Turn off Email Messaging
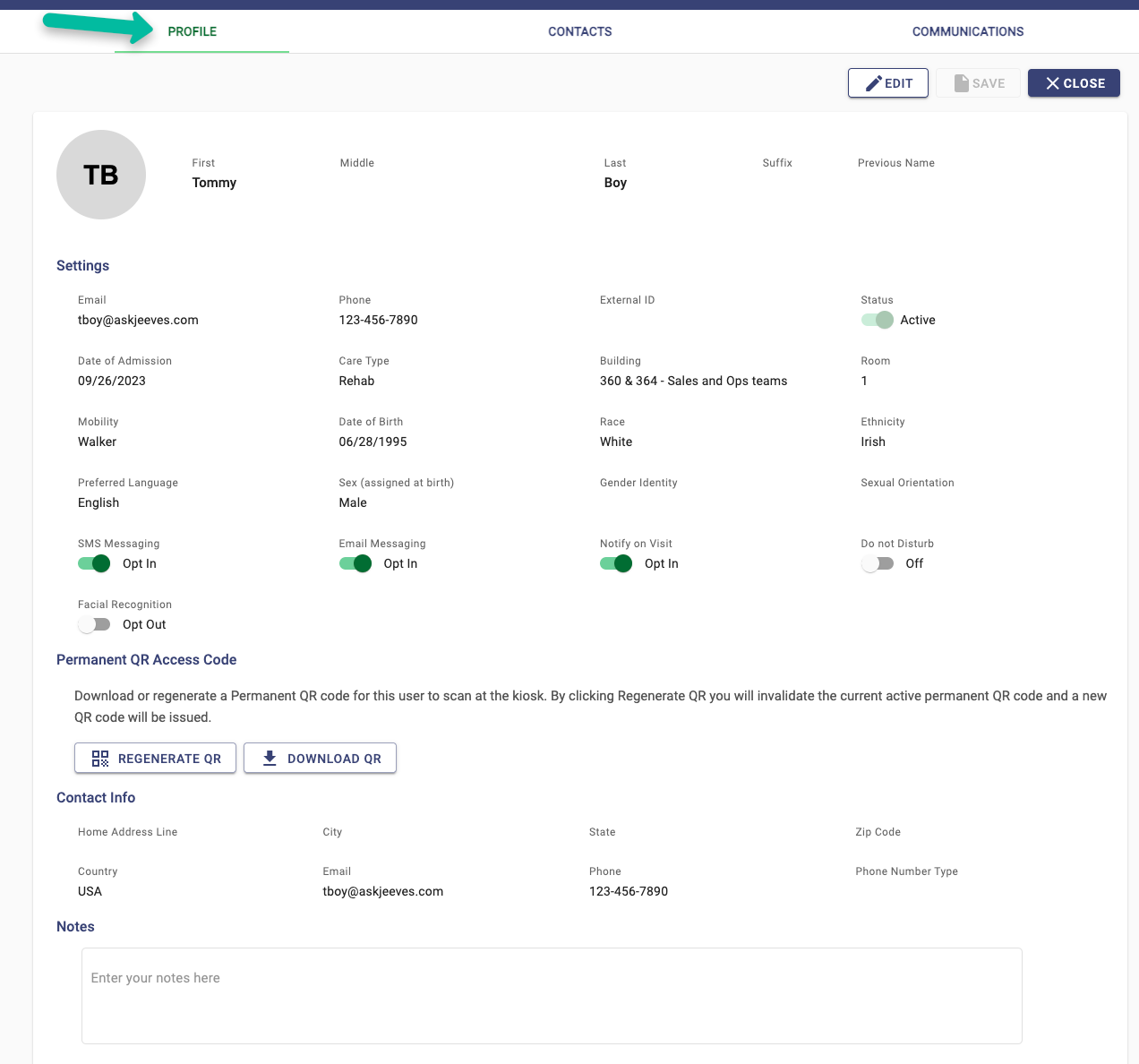Screen dimensions: 1139x1064 point(355,563)
